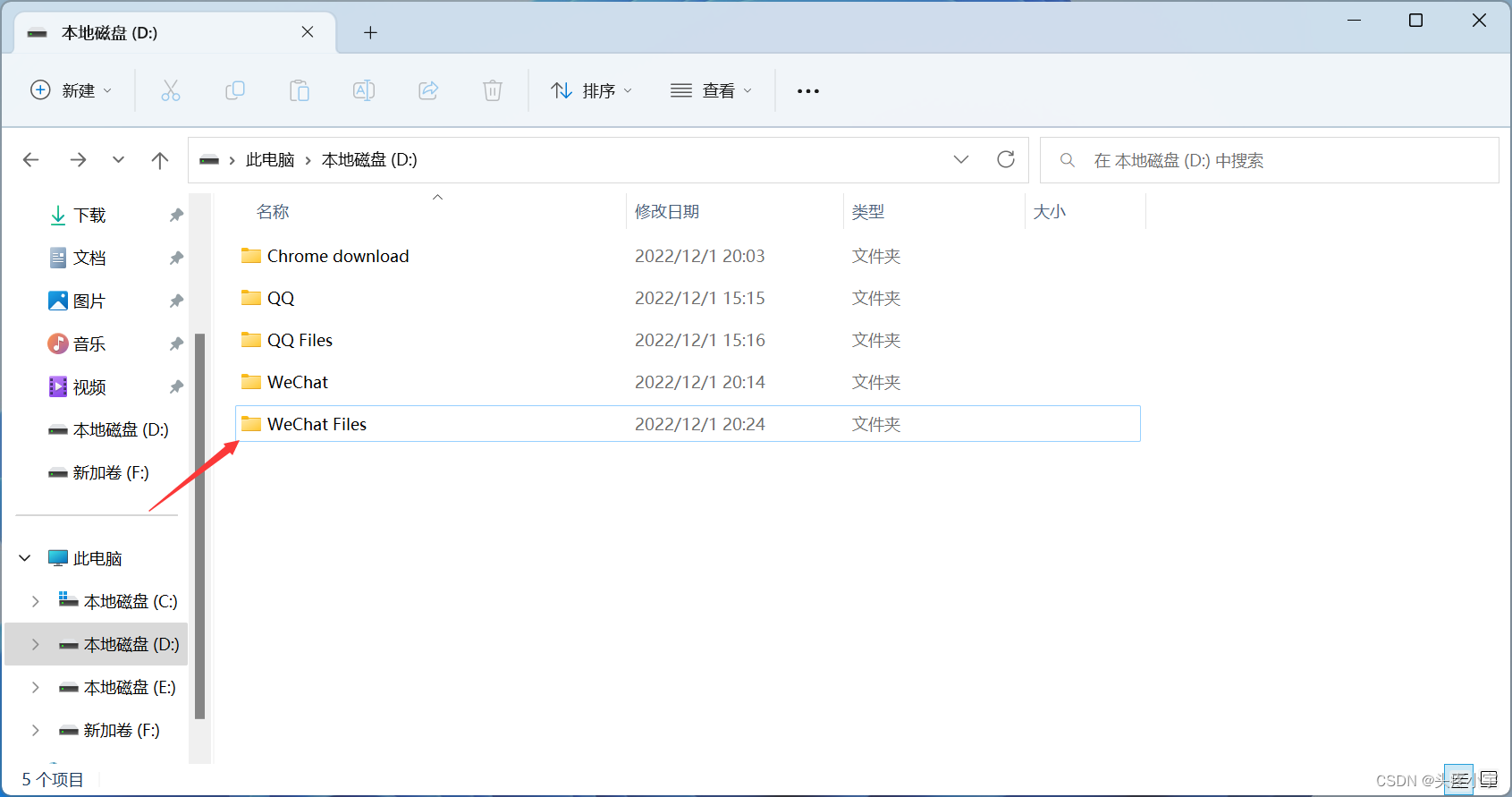The height and width of the screenshot is (797, 1512).
Task: Click first breadcrumb chevron in address bar
Action: [x=232, y=160]
